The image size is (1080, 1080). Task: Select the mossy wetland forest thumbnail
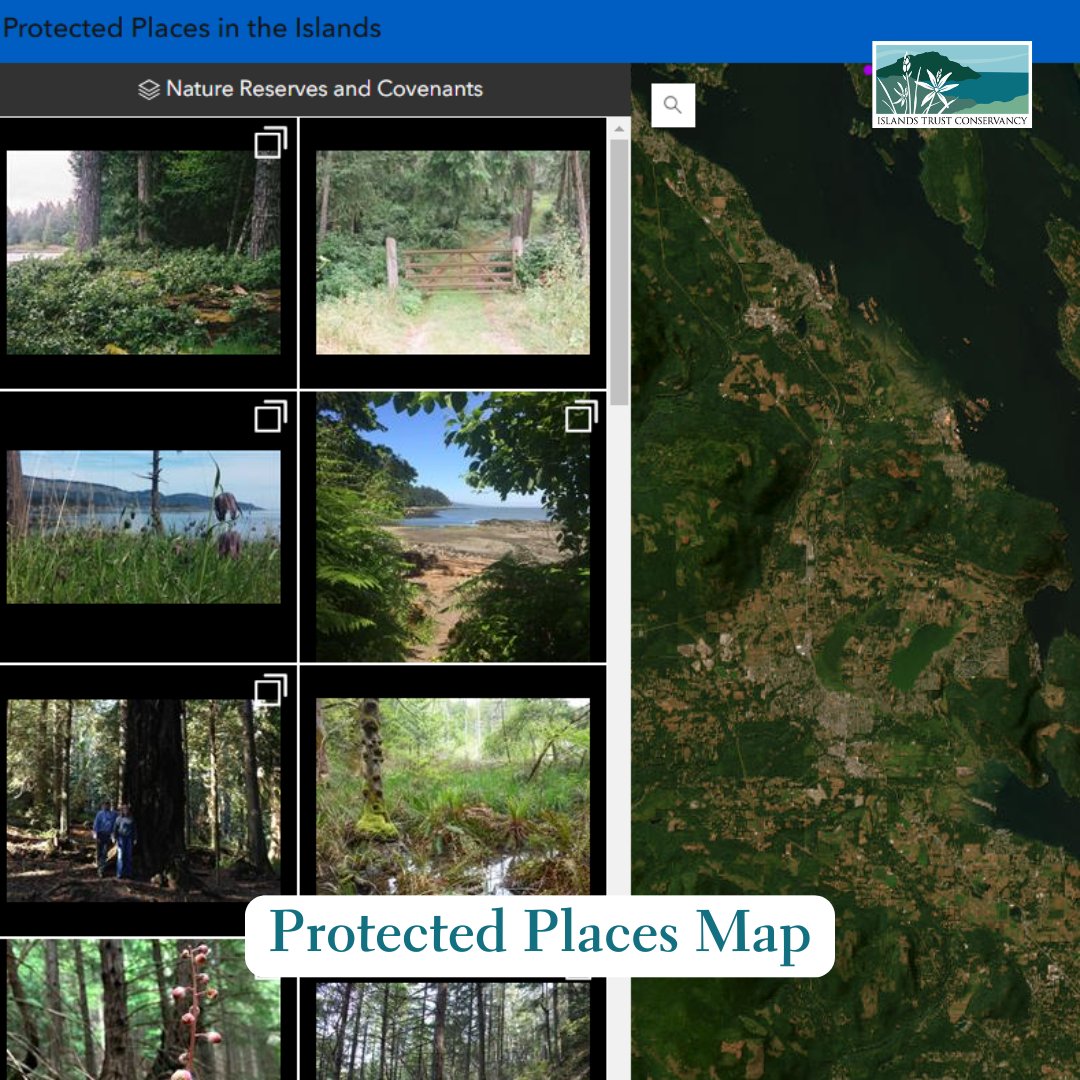(453, 797)
